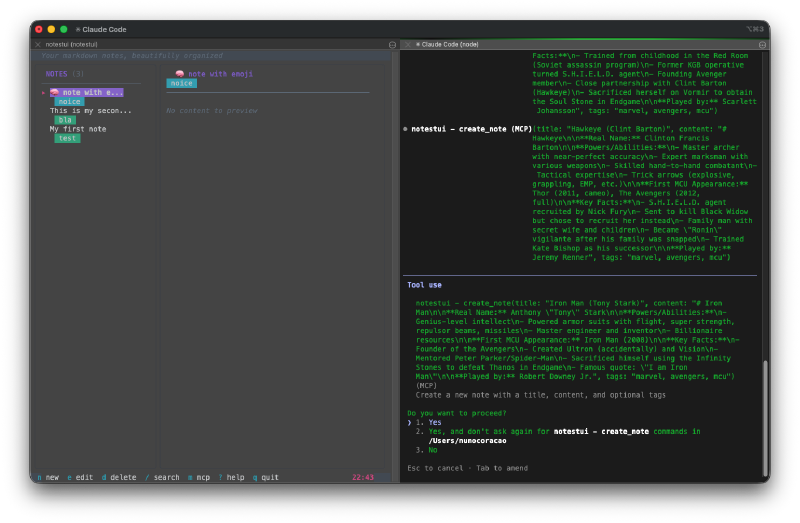Select the 'My first note' entry

click(x=78, y=129)
